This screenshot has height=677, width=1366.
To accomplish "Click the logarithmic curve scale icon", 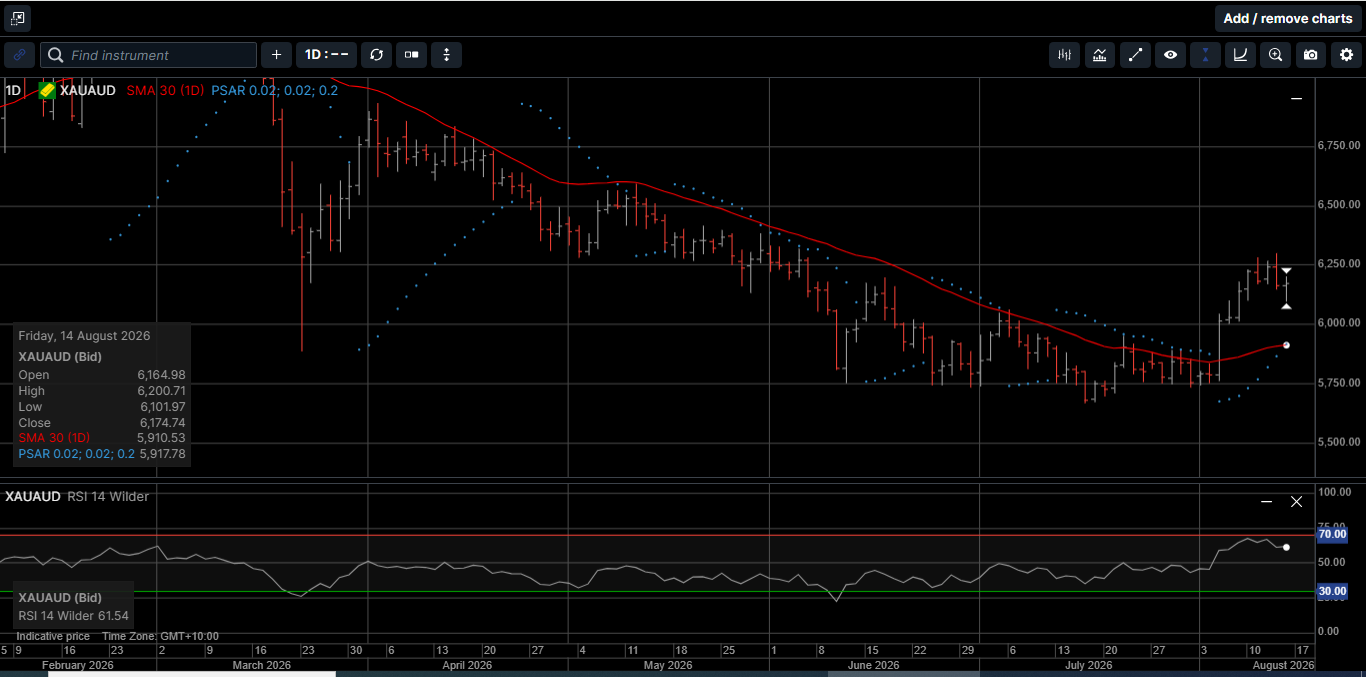I will (x=1240, y=55).
